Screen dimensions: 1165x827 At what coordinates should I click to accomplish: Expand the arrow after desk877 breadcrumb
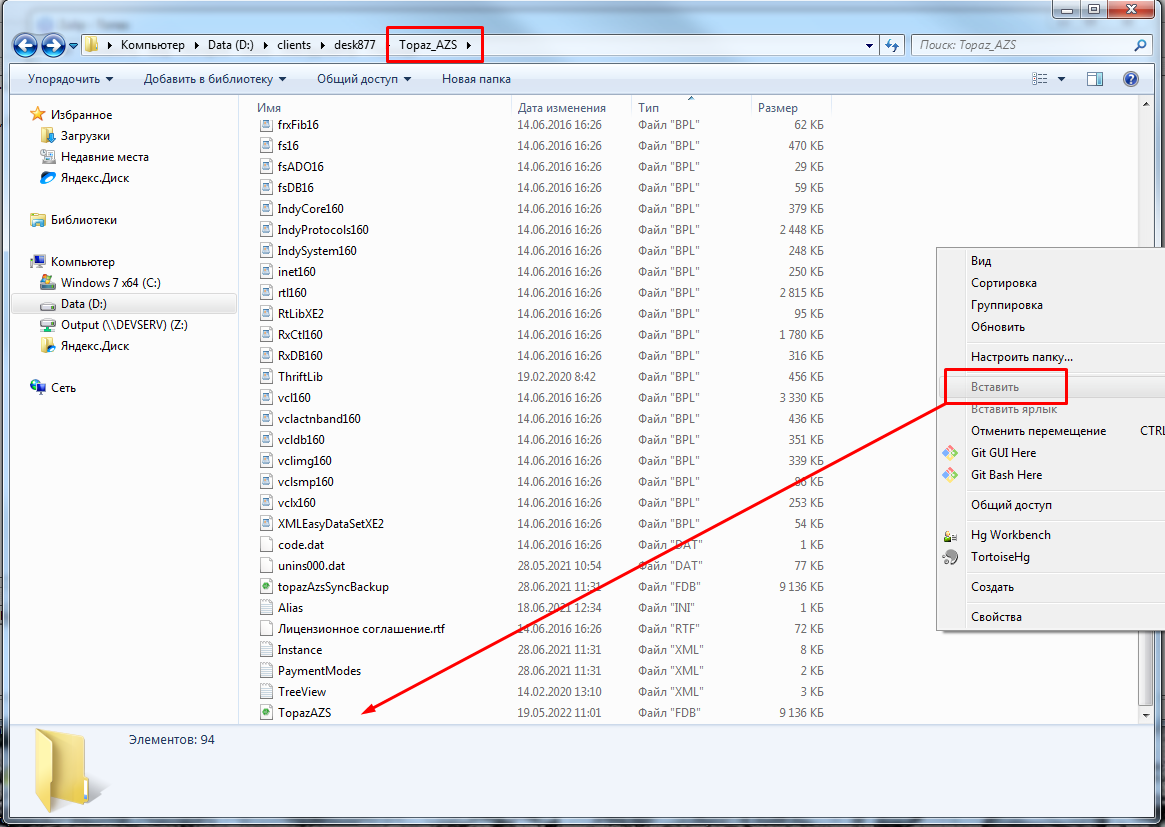(387, 45)
